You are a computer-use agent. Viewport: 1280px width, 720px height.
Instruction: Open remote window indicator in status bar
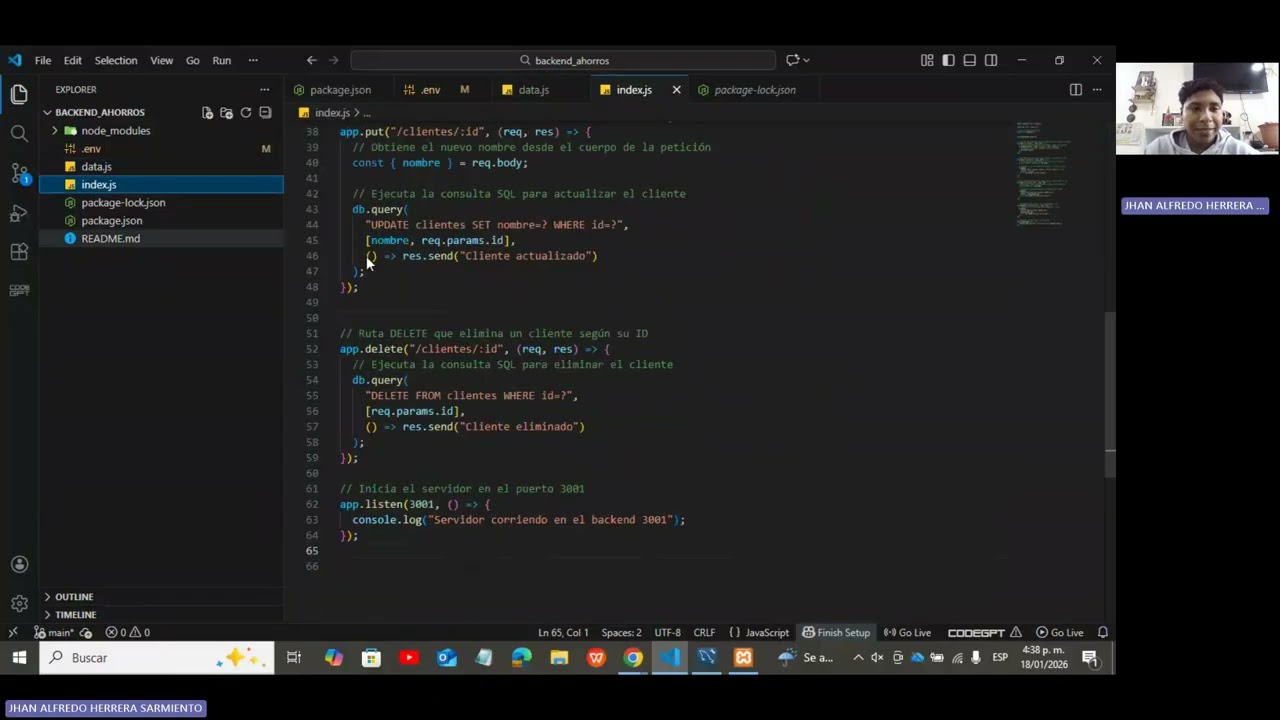[13, 632]
